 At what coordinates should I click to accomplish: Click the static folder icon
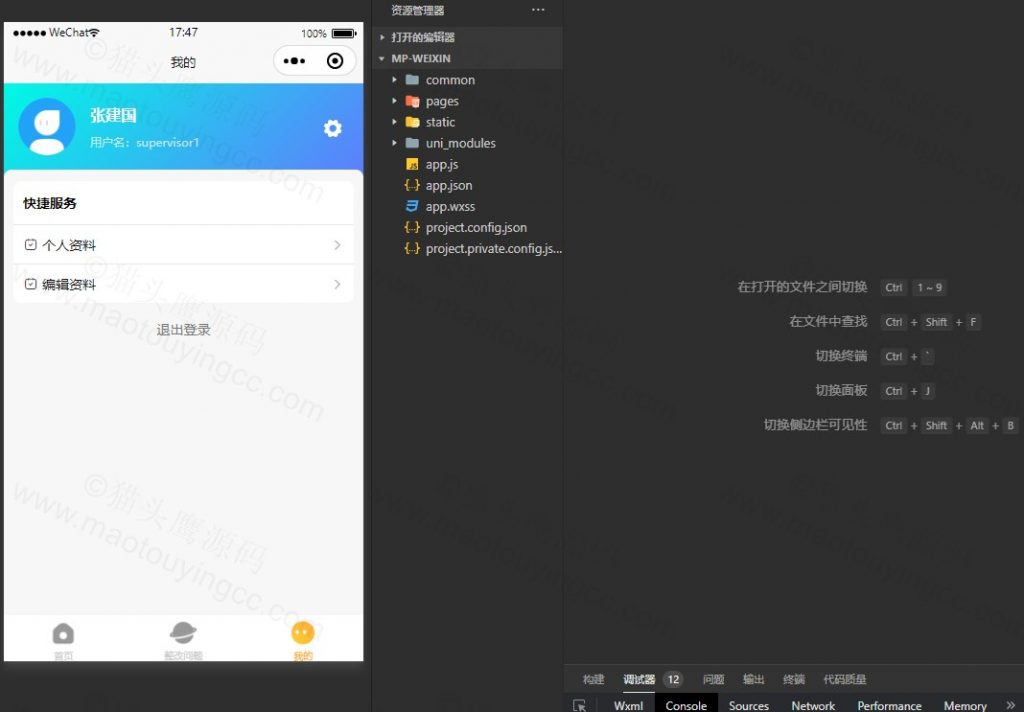(412, 121)
